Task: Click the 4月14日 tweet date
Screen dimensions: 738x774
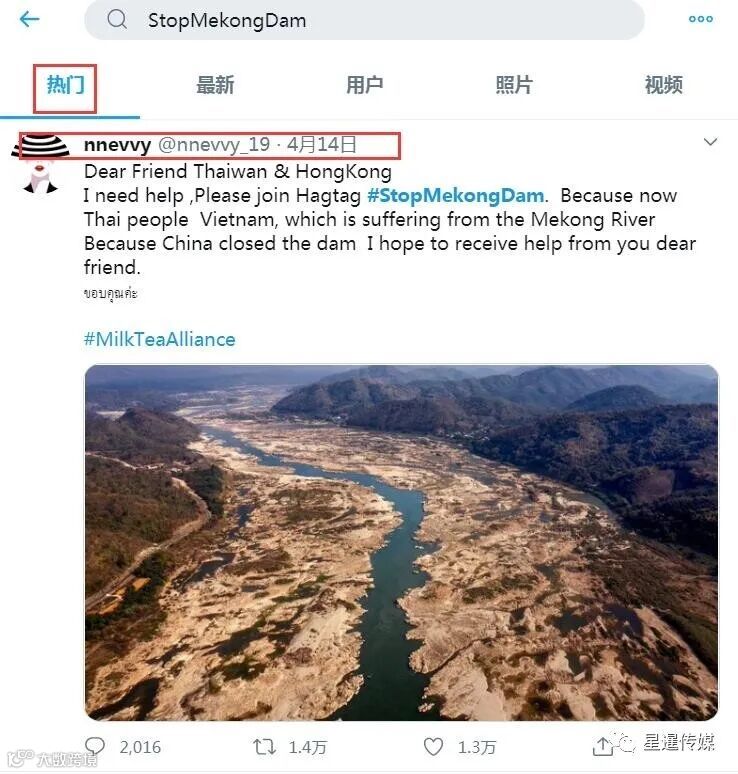Action: click(x=321, y=145)
